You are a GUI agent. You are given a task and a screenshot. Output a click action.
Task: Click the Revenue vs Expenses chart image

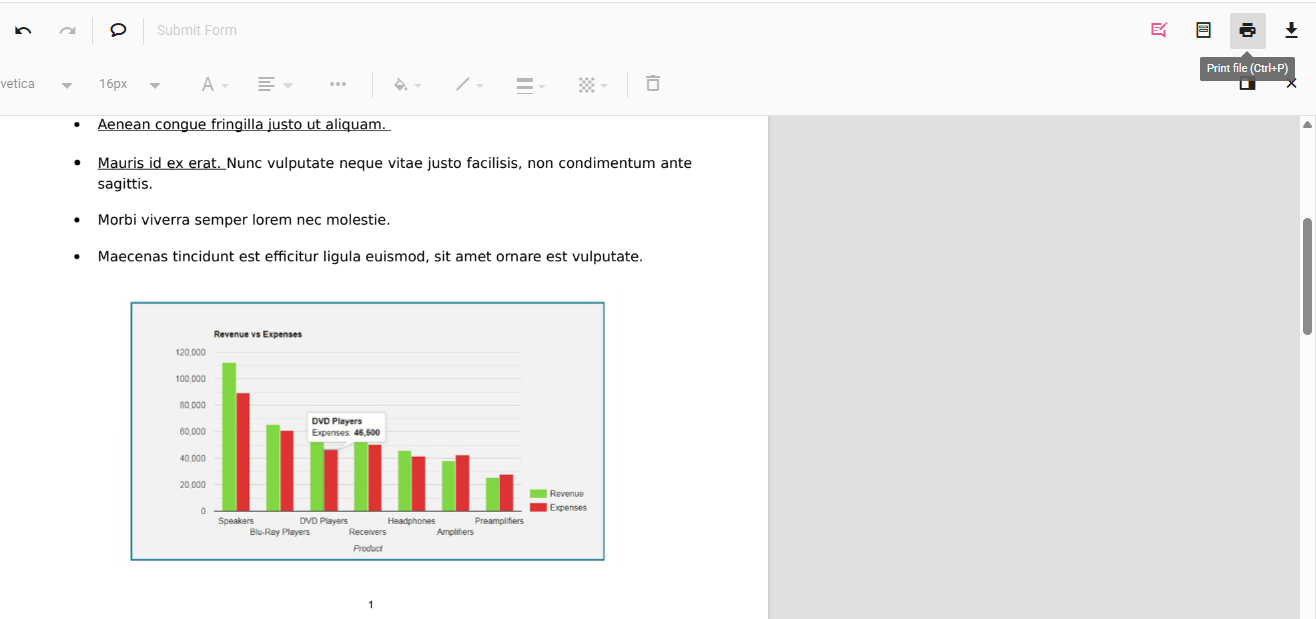click(x=367, y=431)
